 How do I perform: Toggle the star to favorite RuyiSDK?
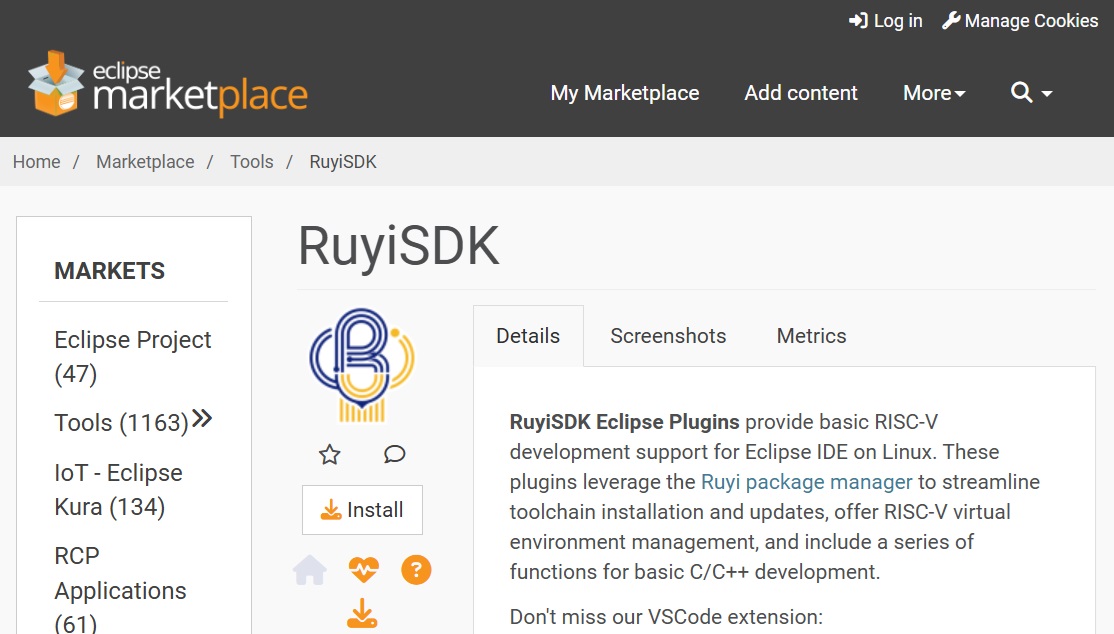(329, 454)
